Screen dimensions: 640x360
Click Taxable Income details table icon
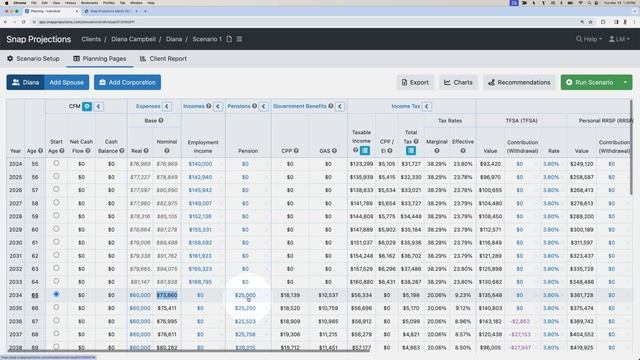pyautogui.click(x=365, y=151)
